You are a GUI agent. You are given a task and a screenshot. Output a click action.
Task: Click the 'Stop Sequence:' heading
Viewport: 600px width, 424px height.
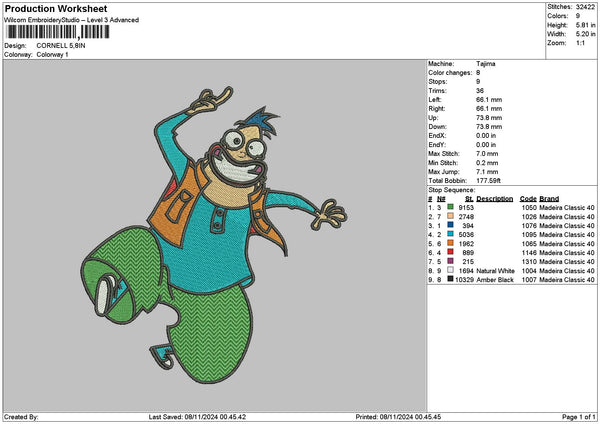[452, 190]
